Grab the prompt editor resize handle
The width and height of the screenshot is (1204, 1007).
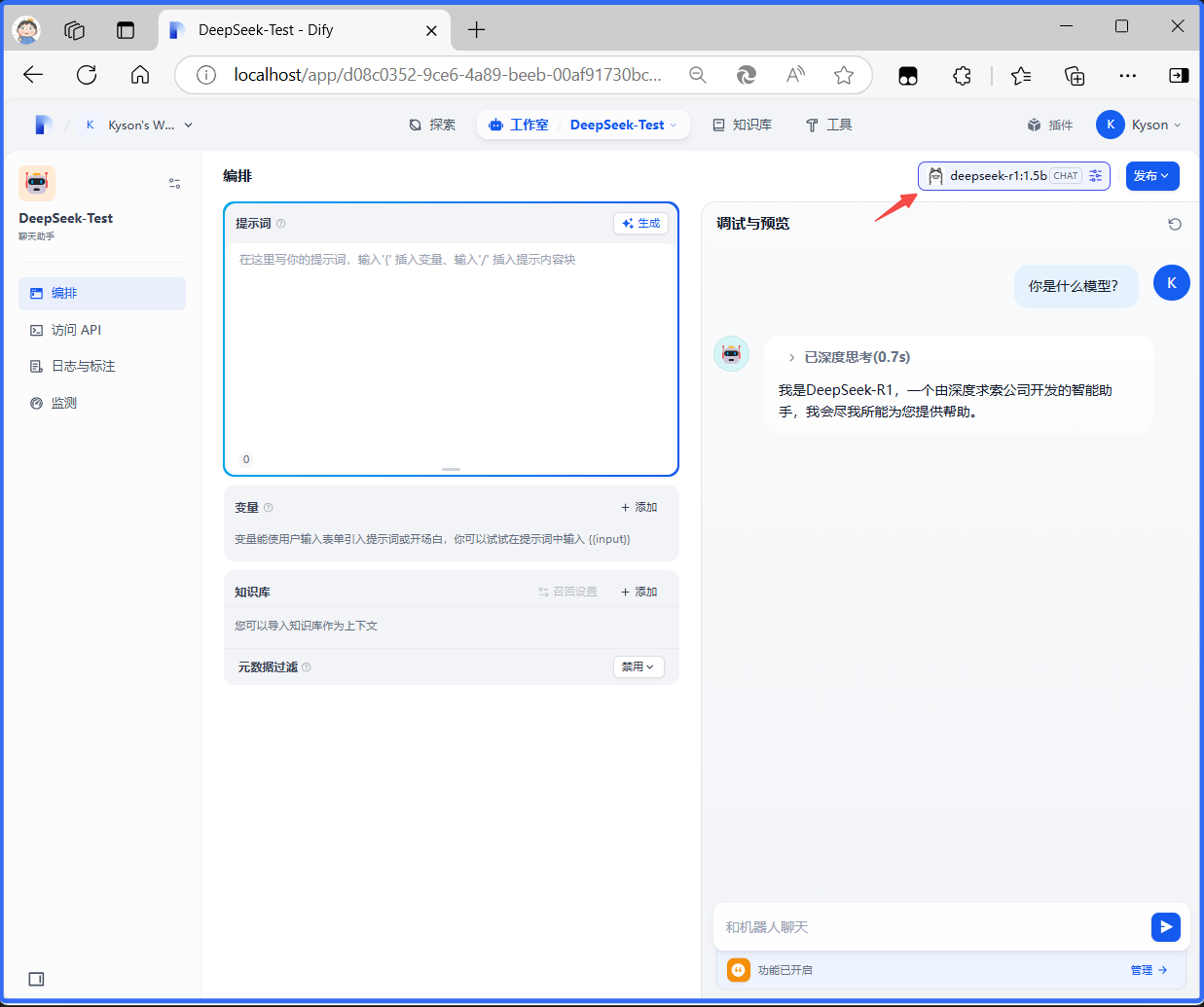coord(451,469)
